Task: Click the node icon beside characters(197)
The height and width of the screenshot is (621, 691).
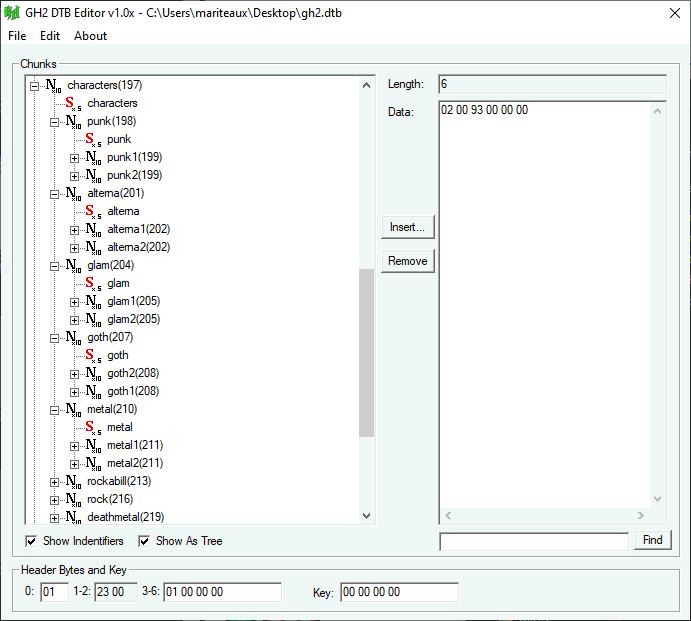Action: [x=54, y=86]
